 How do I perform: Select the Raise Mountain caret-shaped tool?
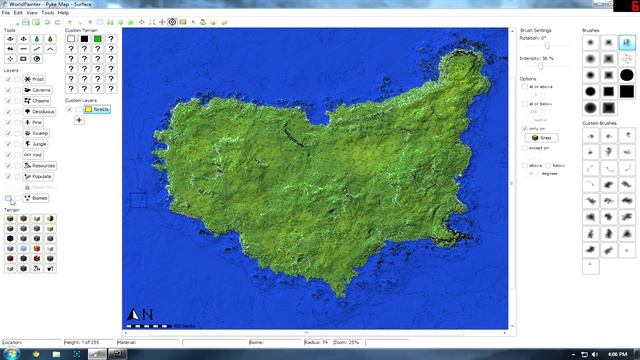click(50, 49)
